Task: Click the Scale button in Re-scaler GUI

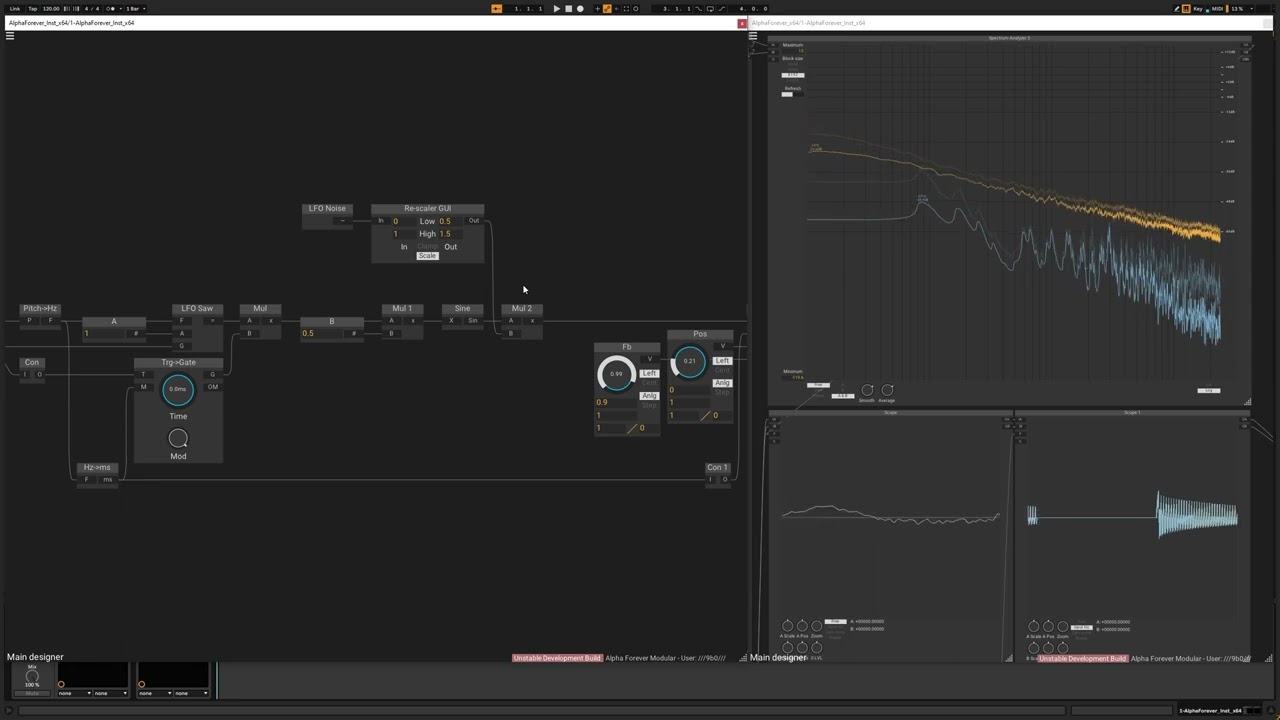Action: 427,256
